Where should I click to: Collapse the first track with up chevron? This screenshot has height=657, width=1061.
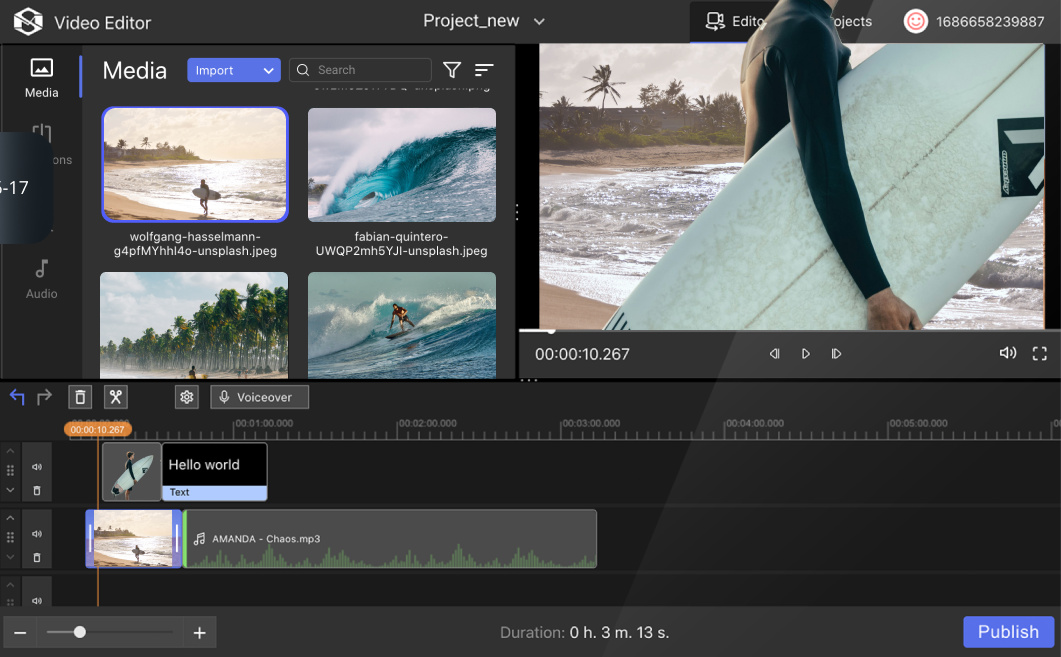point(11,450)
